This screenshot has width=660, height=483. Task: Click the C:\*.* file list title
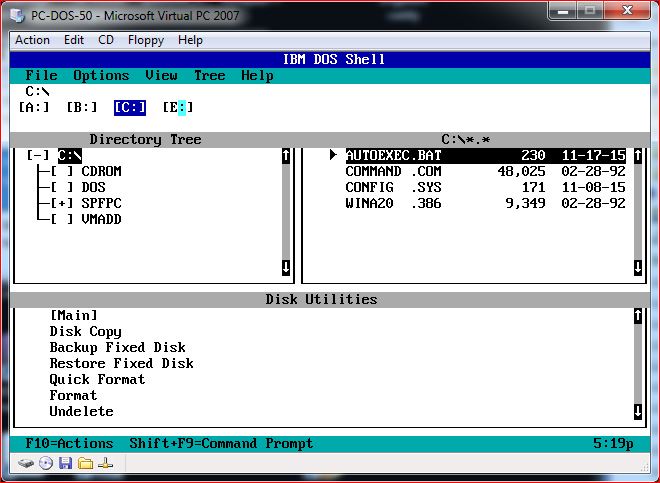tap(466, 139)
